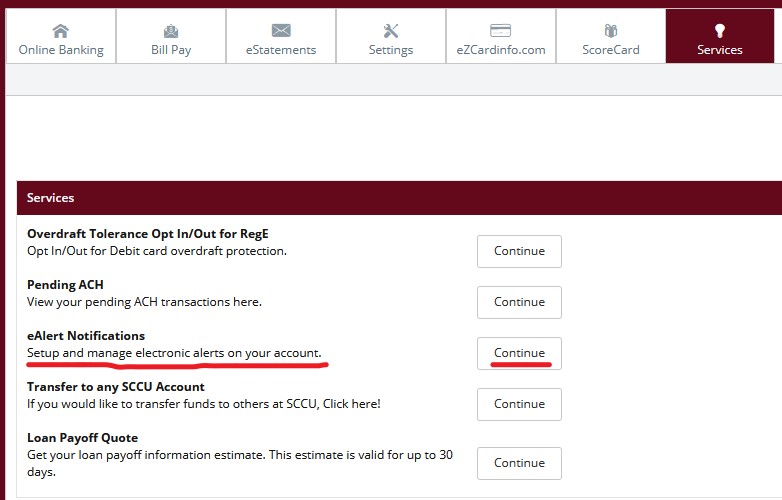Continue to Overdraft Tolerance Opt In/Out
782x500 pixels.
[519, 251]
